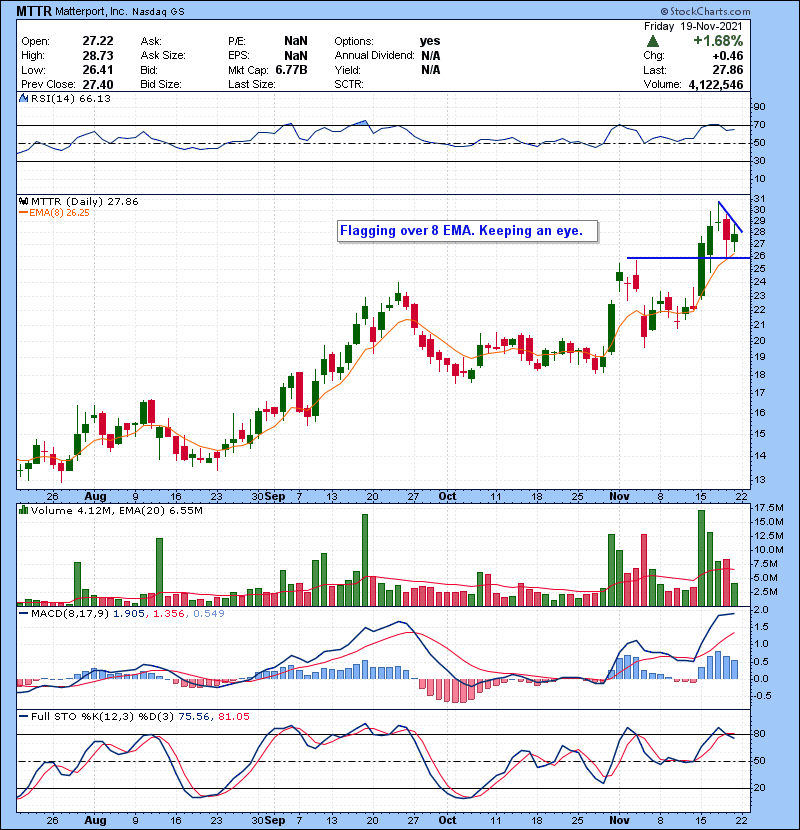Click the 80 label on the stochastic scale
The width and height of the screenshot is (800, 830).
point(759,734)
